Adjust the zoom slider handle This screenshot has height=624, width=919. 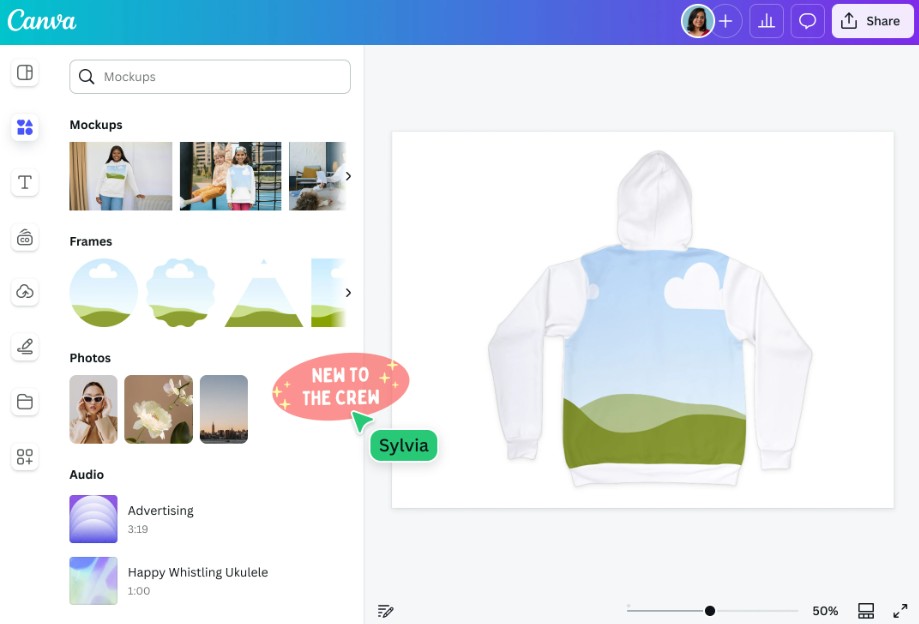click(x=710, y=610)
